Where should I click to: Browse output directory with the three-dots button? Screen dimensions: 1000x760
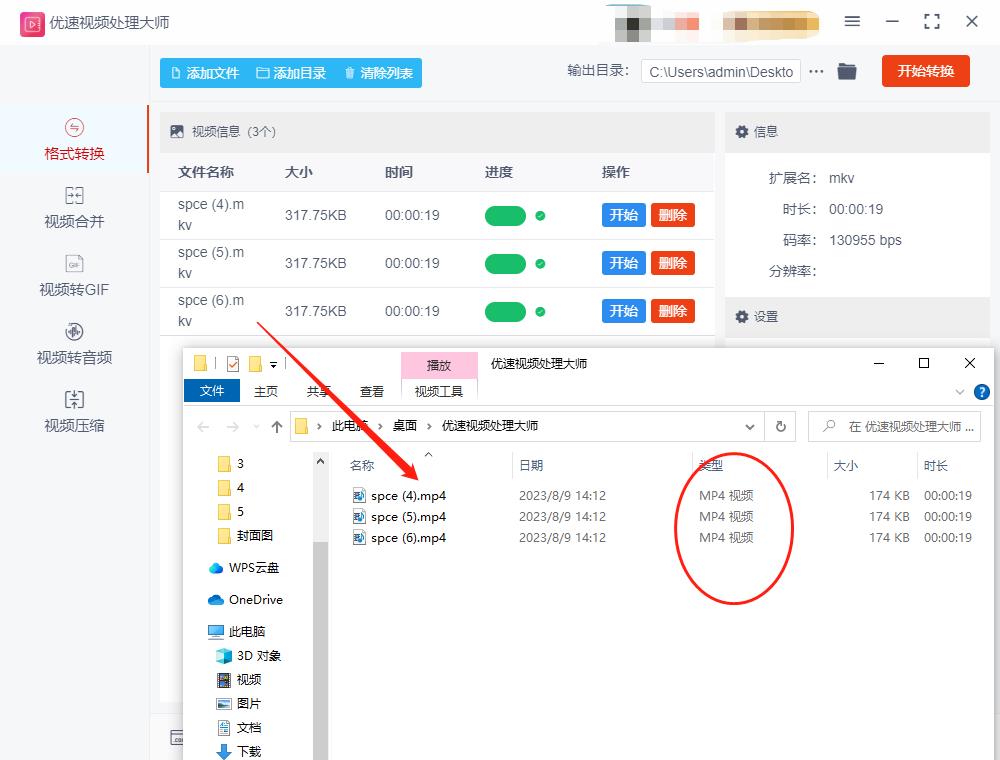(816, 71)
